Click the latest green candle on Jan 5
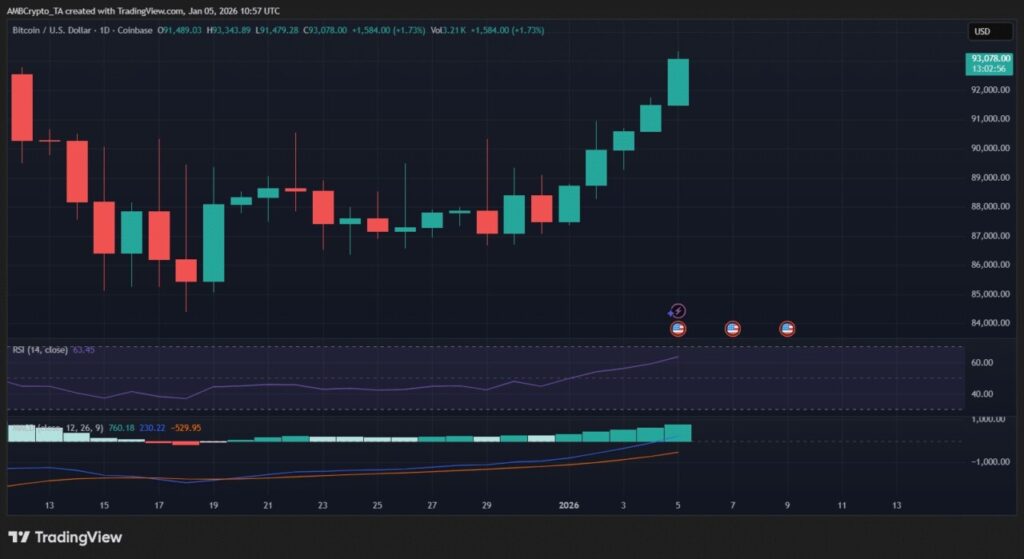The image size is (1024, 559). [x=678, y=82]
